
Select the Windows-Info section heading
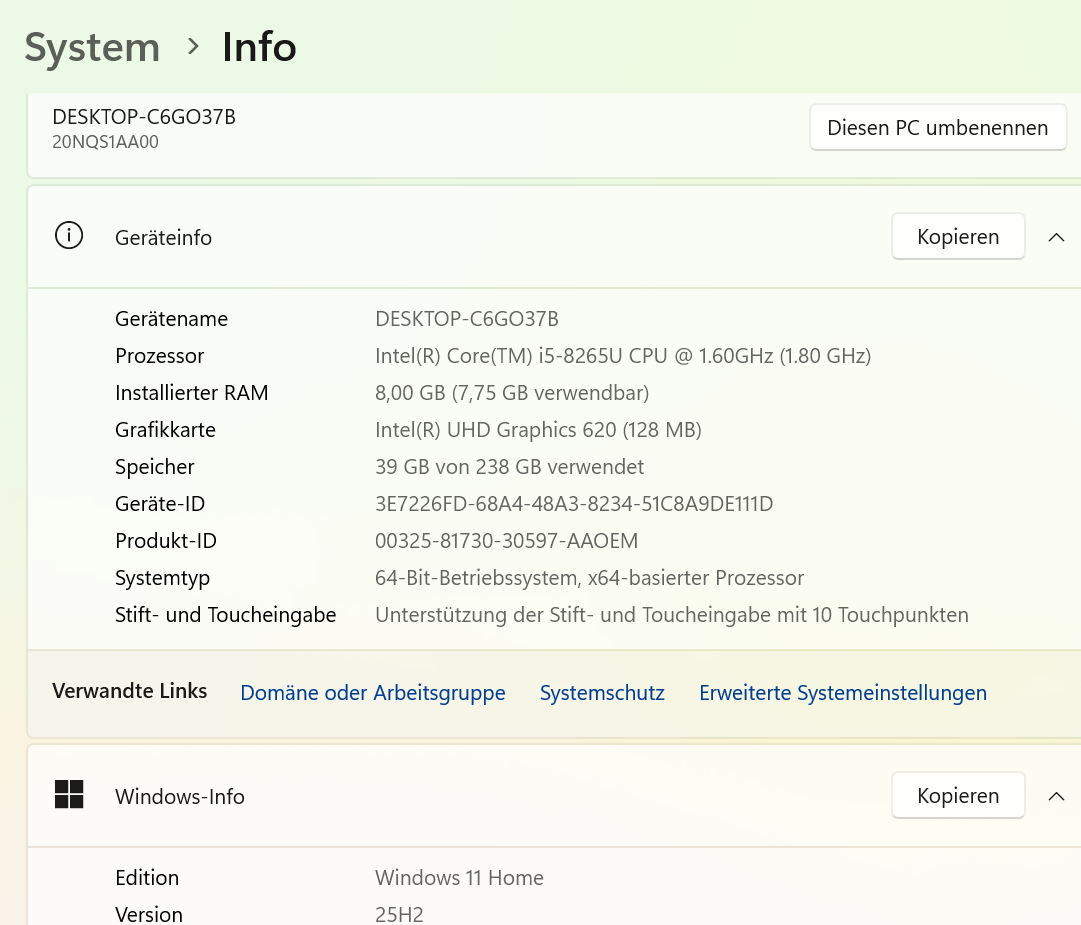click(x=180, y=796)
